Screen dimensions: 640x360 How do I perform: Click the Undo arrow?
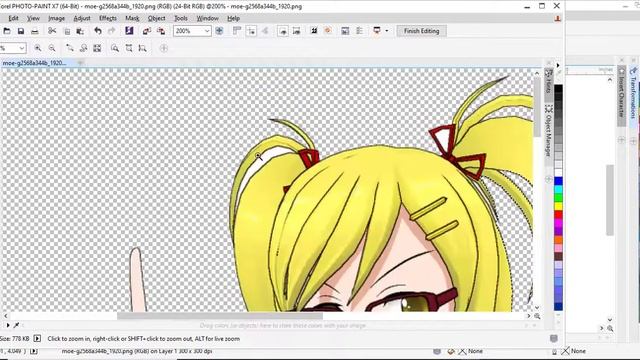98,31
